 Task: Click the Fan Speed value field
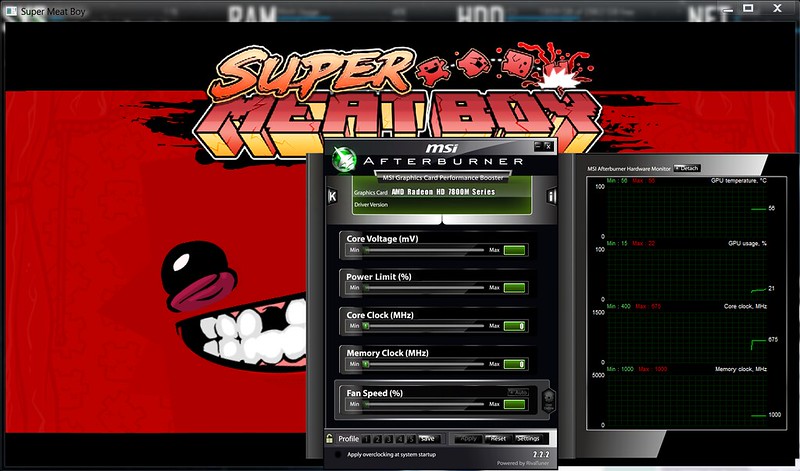point(514,404)
